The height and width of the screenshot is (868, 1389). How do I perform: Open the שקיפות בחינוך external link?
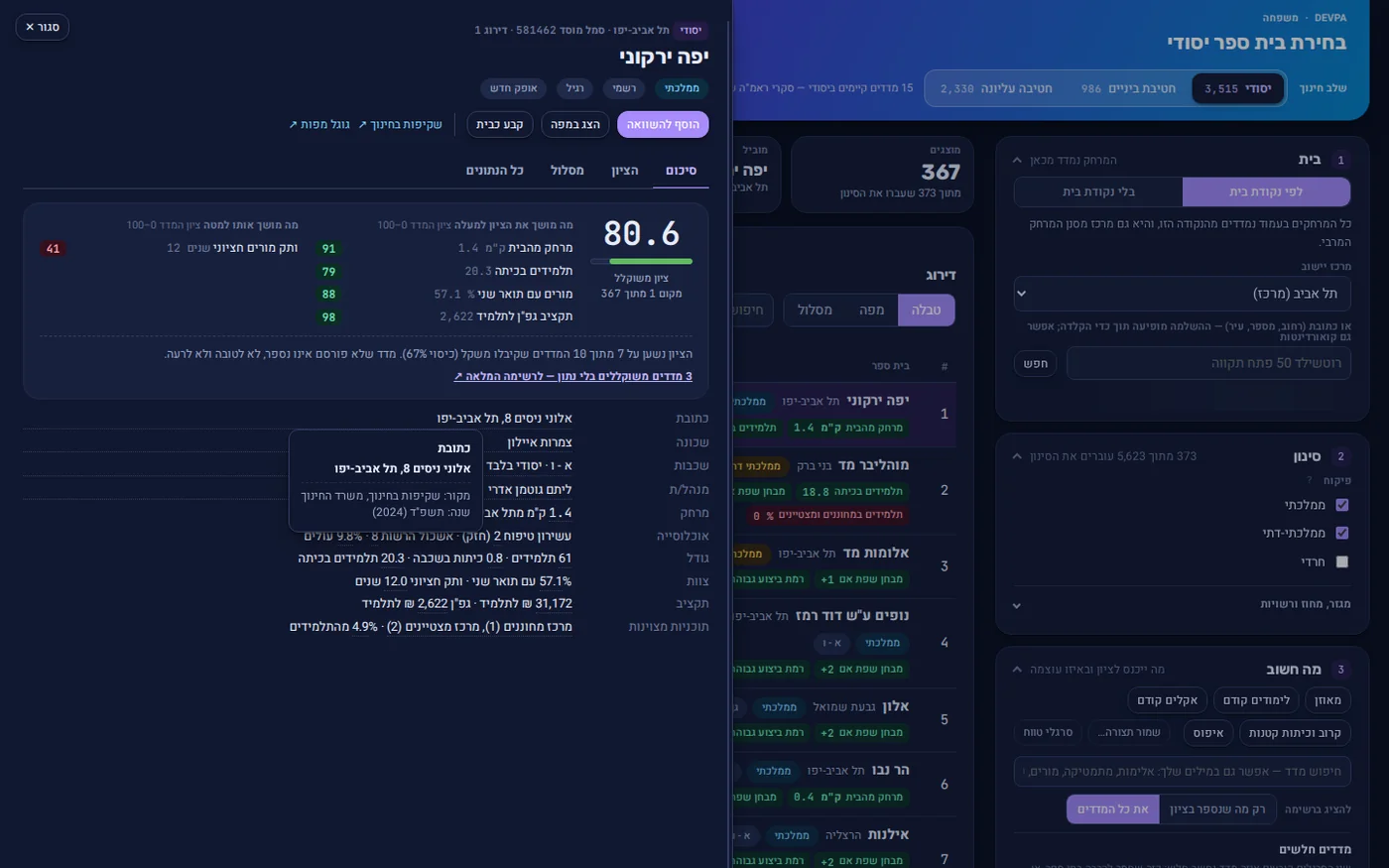click(400, 124)
